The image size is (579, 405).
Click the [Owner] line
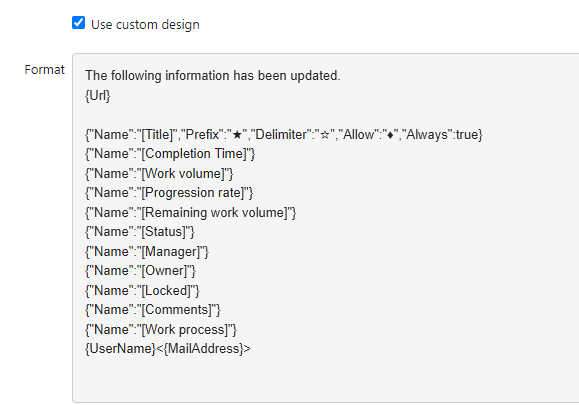click(140, 271)
